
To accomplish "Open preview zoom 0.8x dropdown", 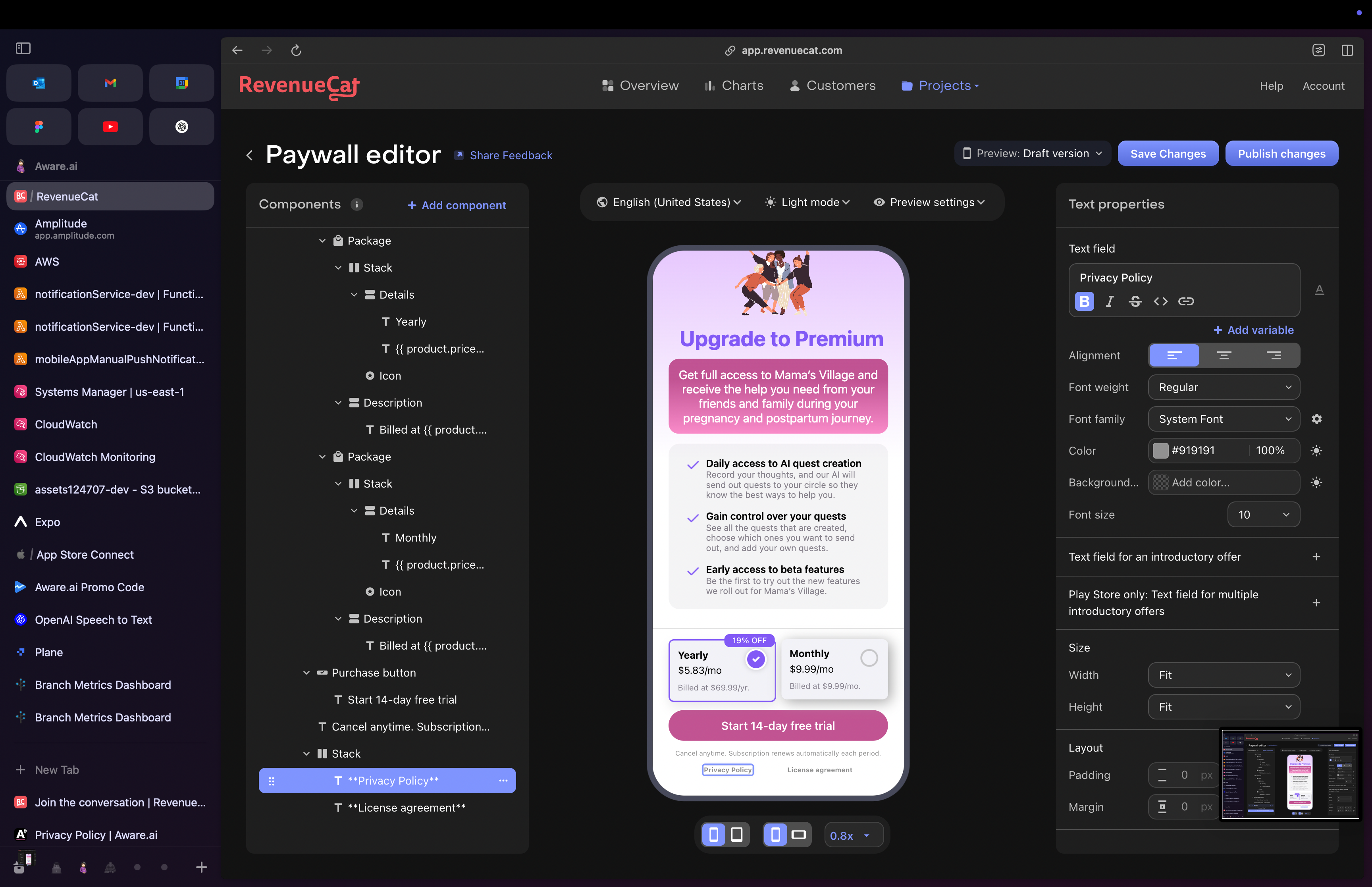I will coord(854,835).
